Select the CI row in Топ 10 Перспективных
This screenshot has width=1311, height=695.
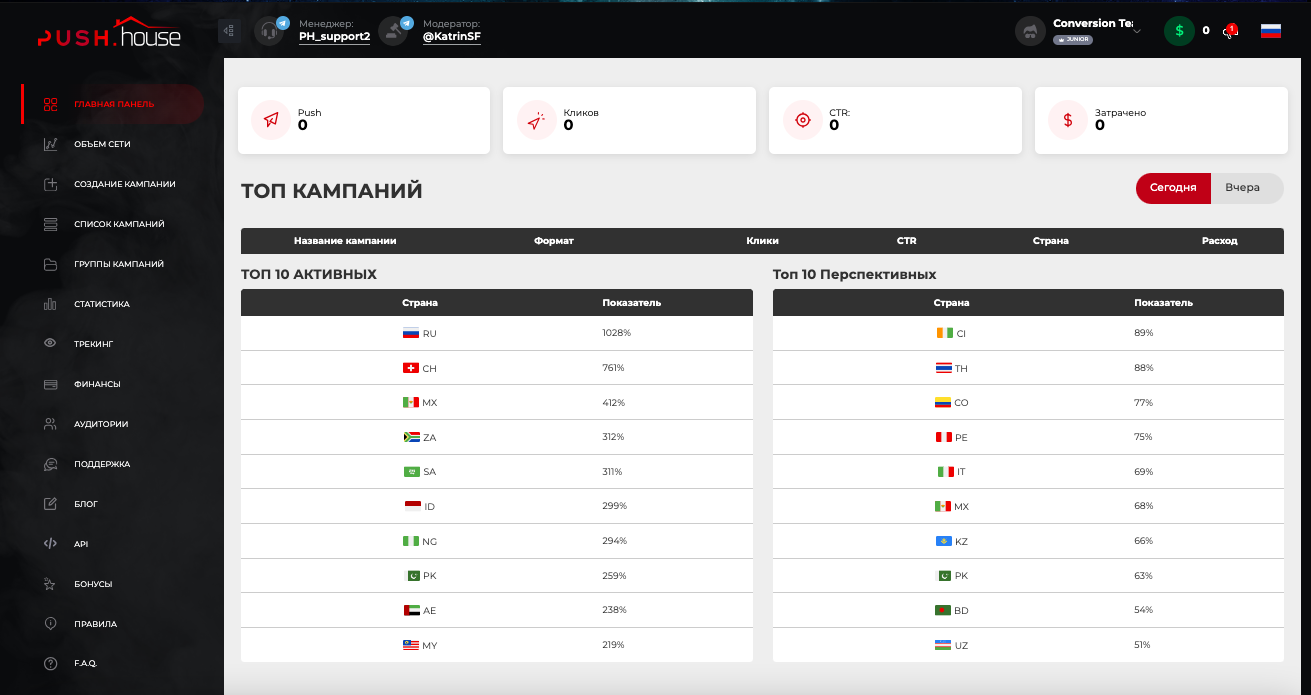click(1028, 333)
